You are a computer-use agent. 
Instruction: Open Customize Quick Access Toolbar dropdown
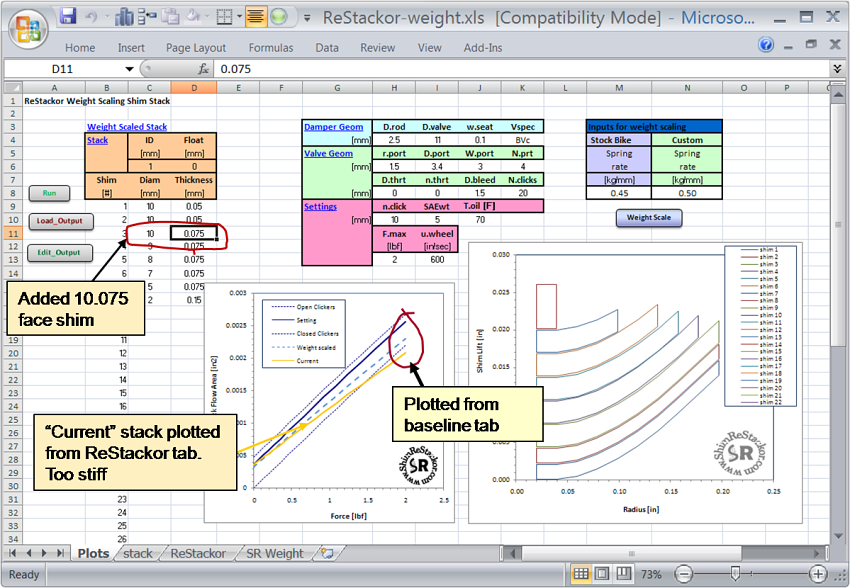pos(307,18)
